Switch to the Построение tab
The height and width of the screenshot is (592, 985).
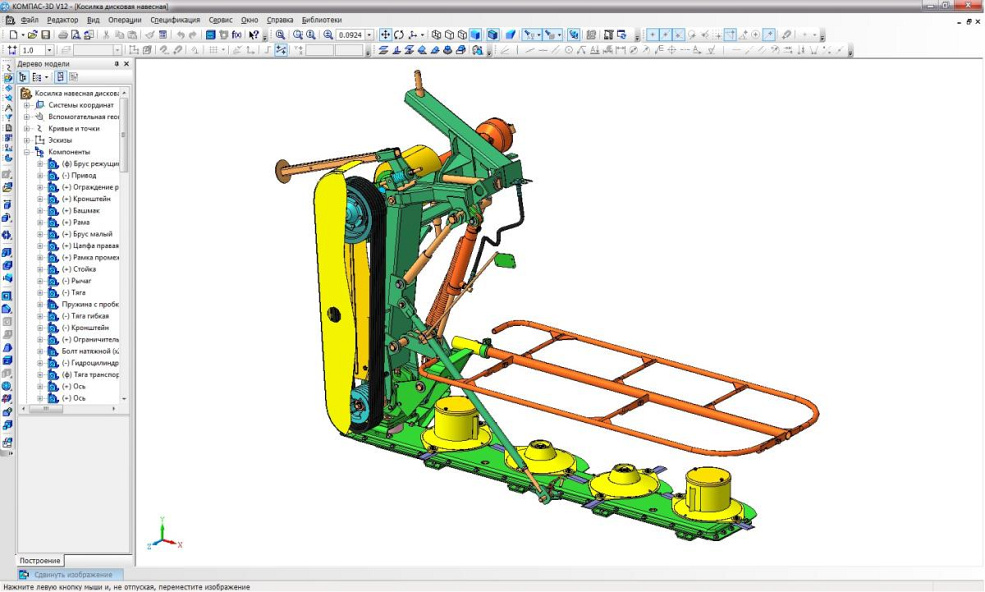click(41, 560)
